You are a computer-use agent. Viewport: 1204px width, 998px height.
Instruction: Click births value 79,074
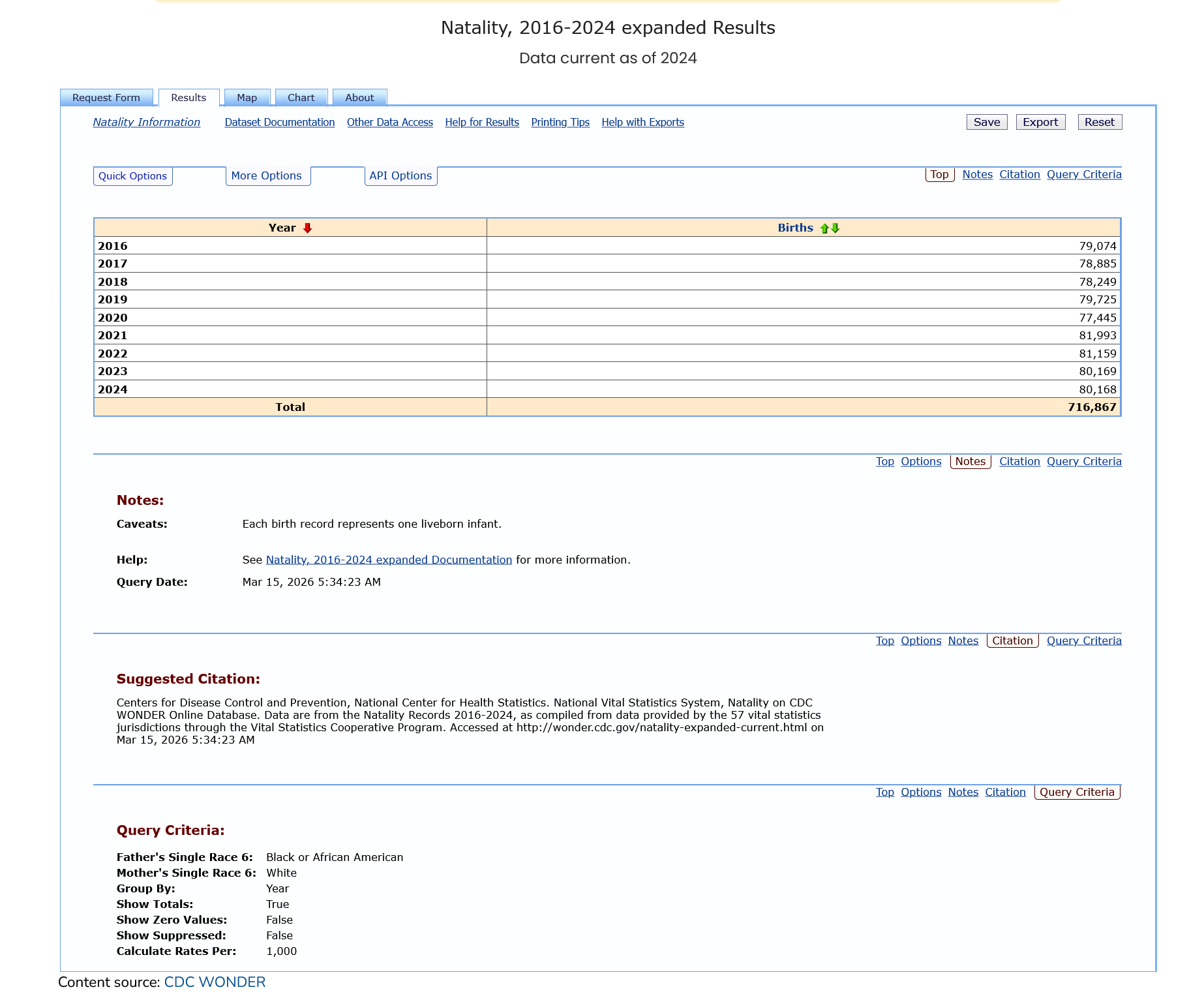click(1098, 246)
